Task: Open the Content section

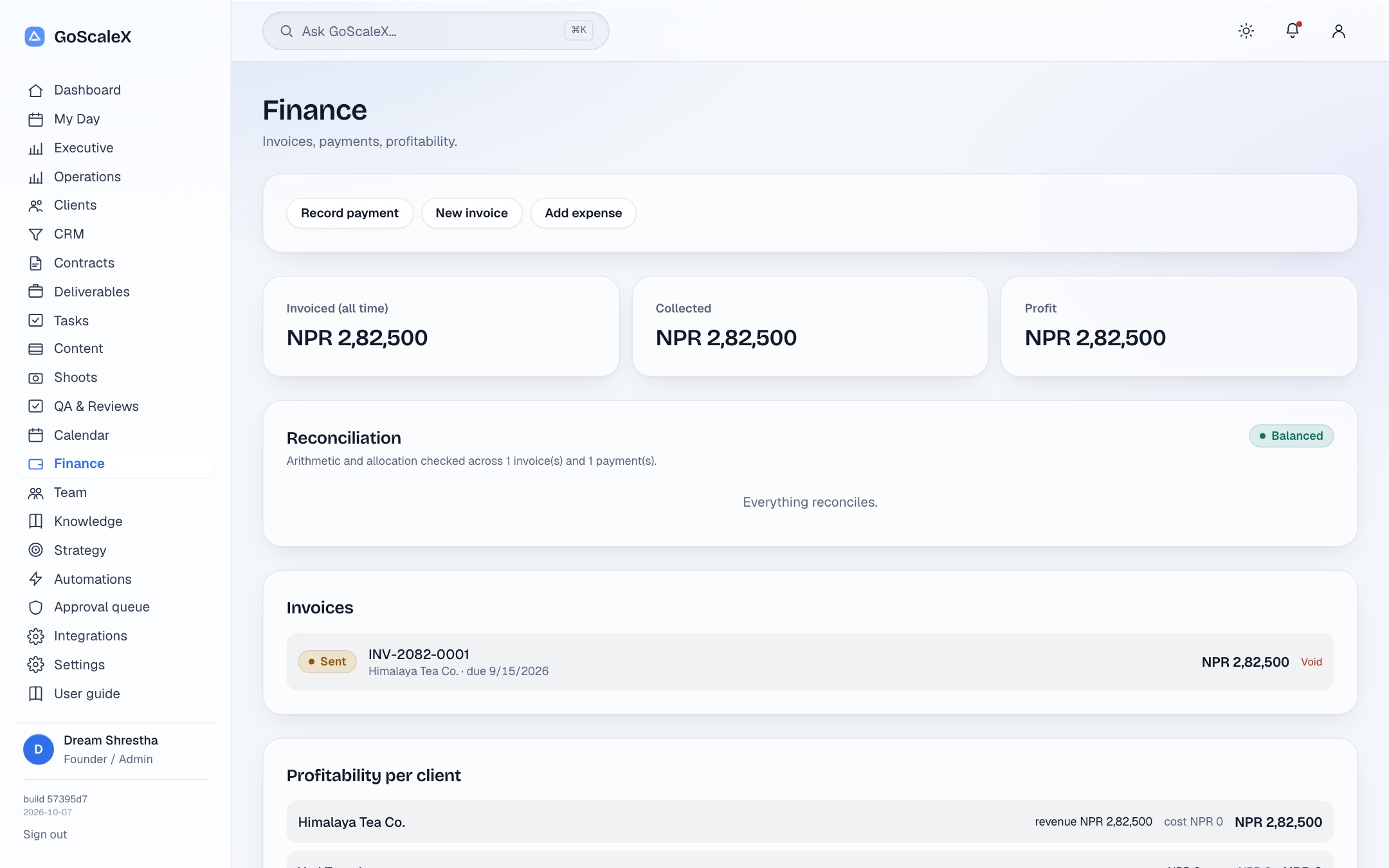Action: (x=116, y=348)
